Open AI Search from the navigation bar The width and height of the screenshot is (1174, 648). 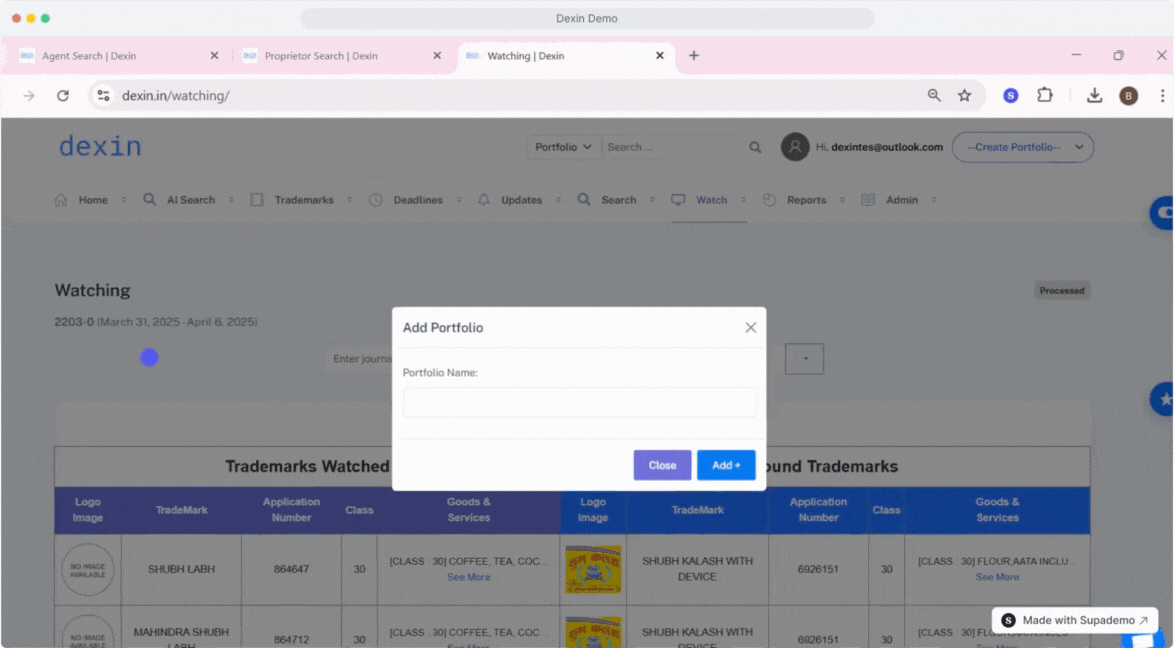click(x=148, y=199)
